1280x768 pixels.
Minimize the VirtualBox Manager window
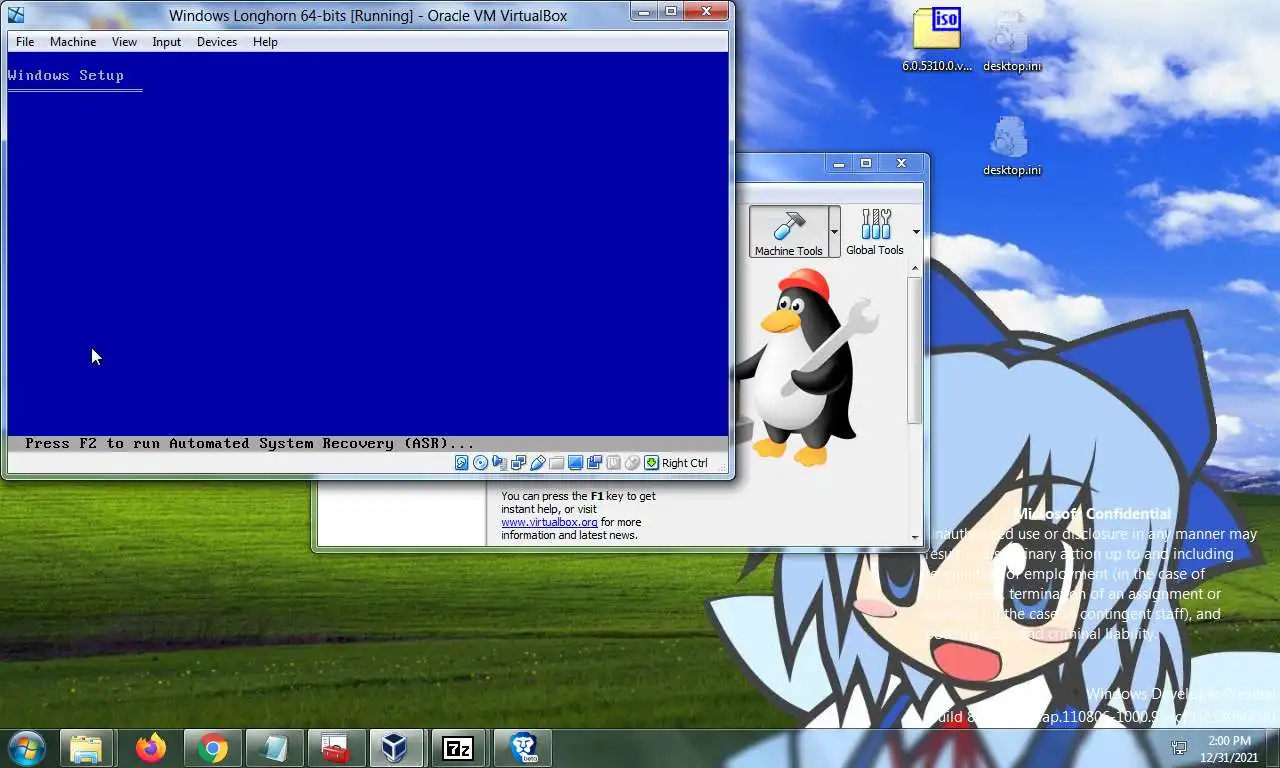point(839,163)
